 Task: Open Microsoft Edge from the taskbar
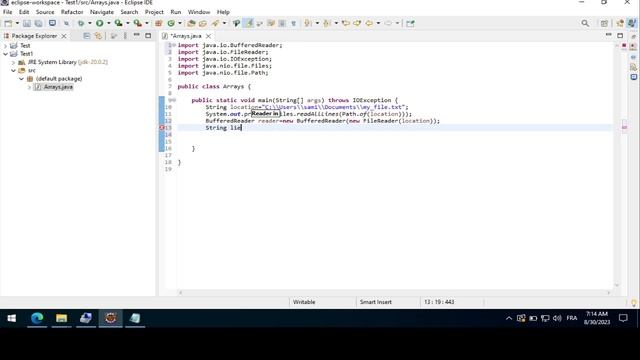[x=37, y=318]
